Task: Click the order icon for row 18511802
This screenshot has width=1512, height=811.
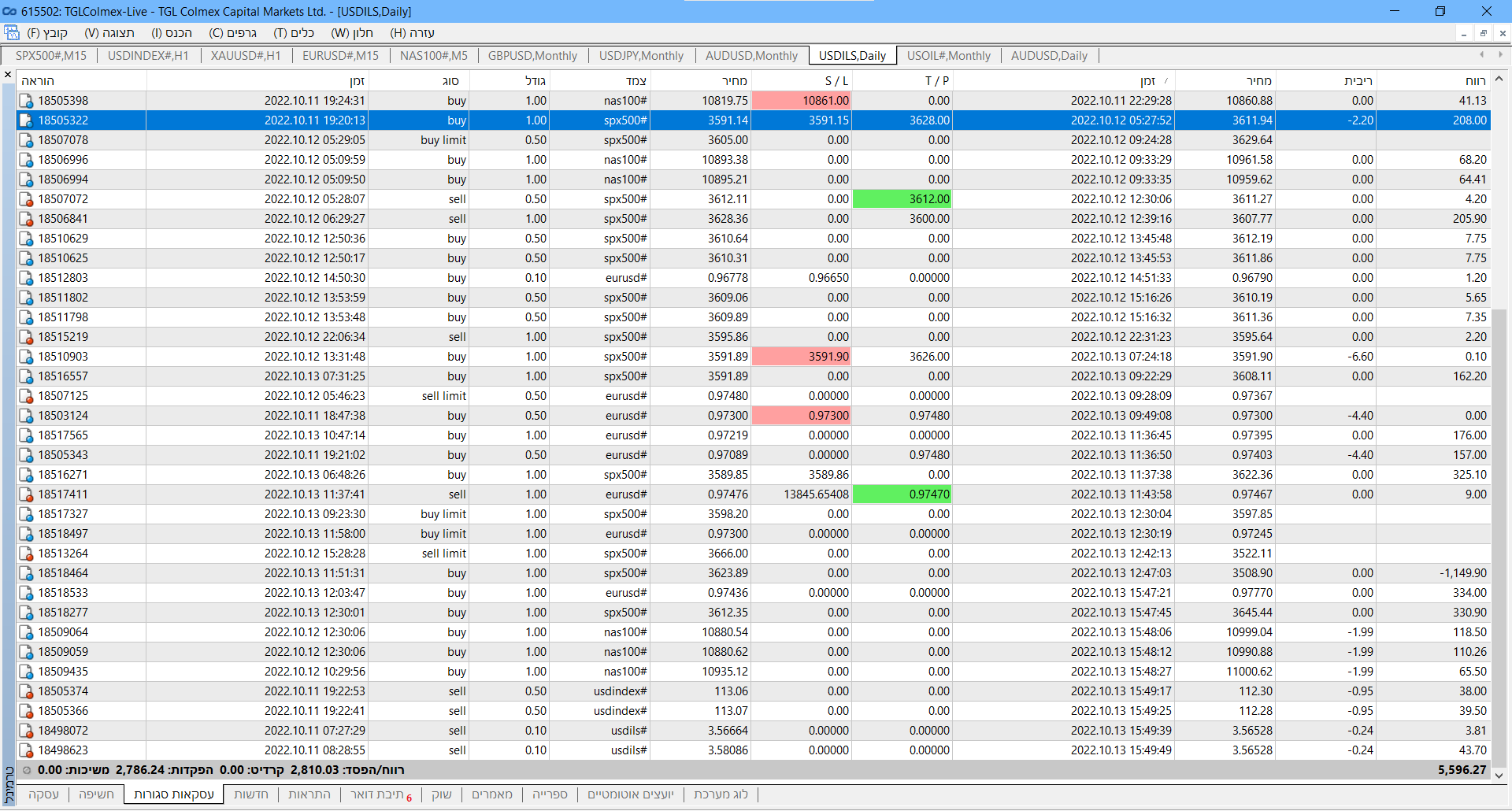Action: 26,298
